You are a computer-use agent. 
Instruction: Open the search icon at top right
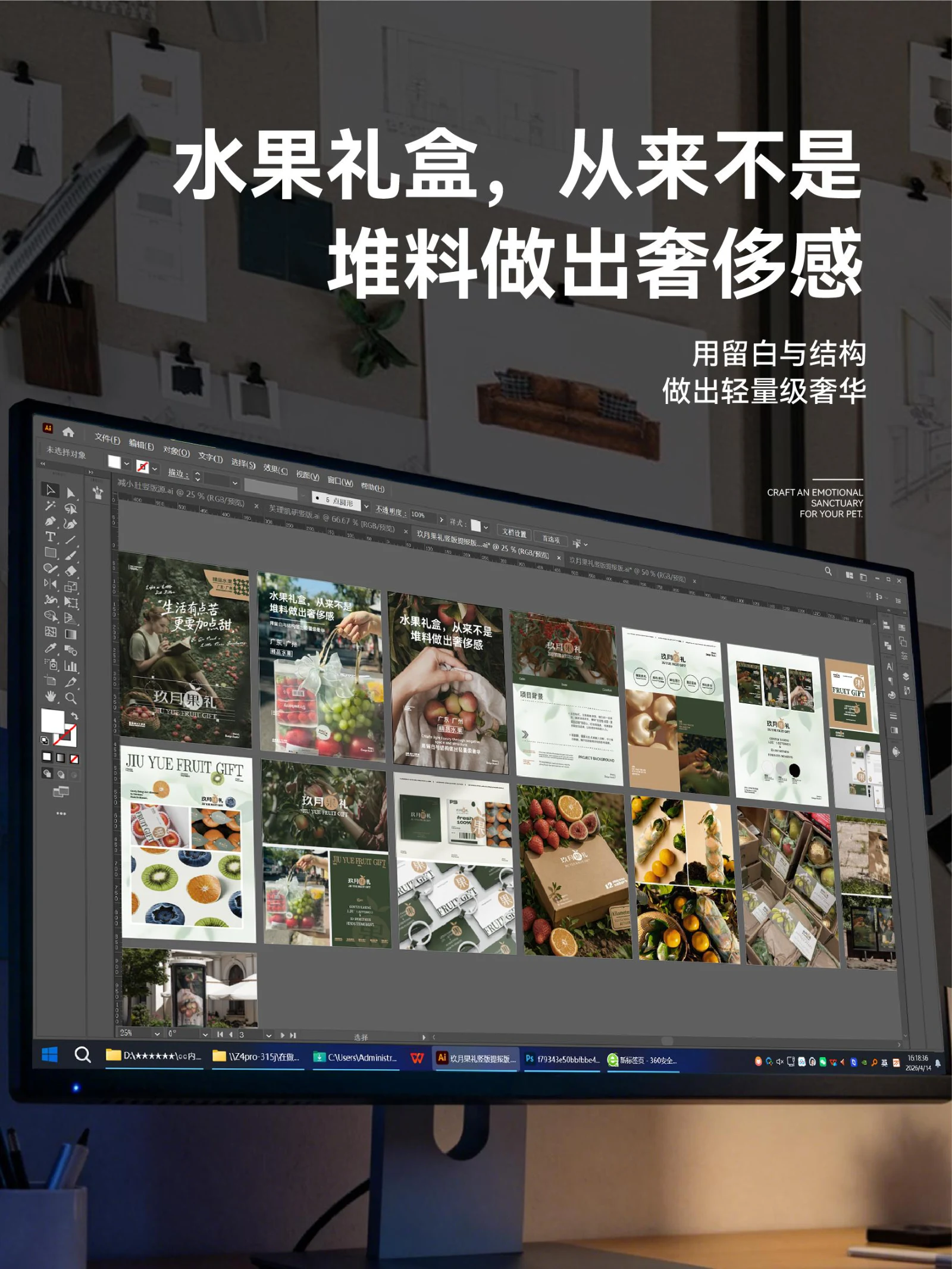point(828,571)
